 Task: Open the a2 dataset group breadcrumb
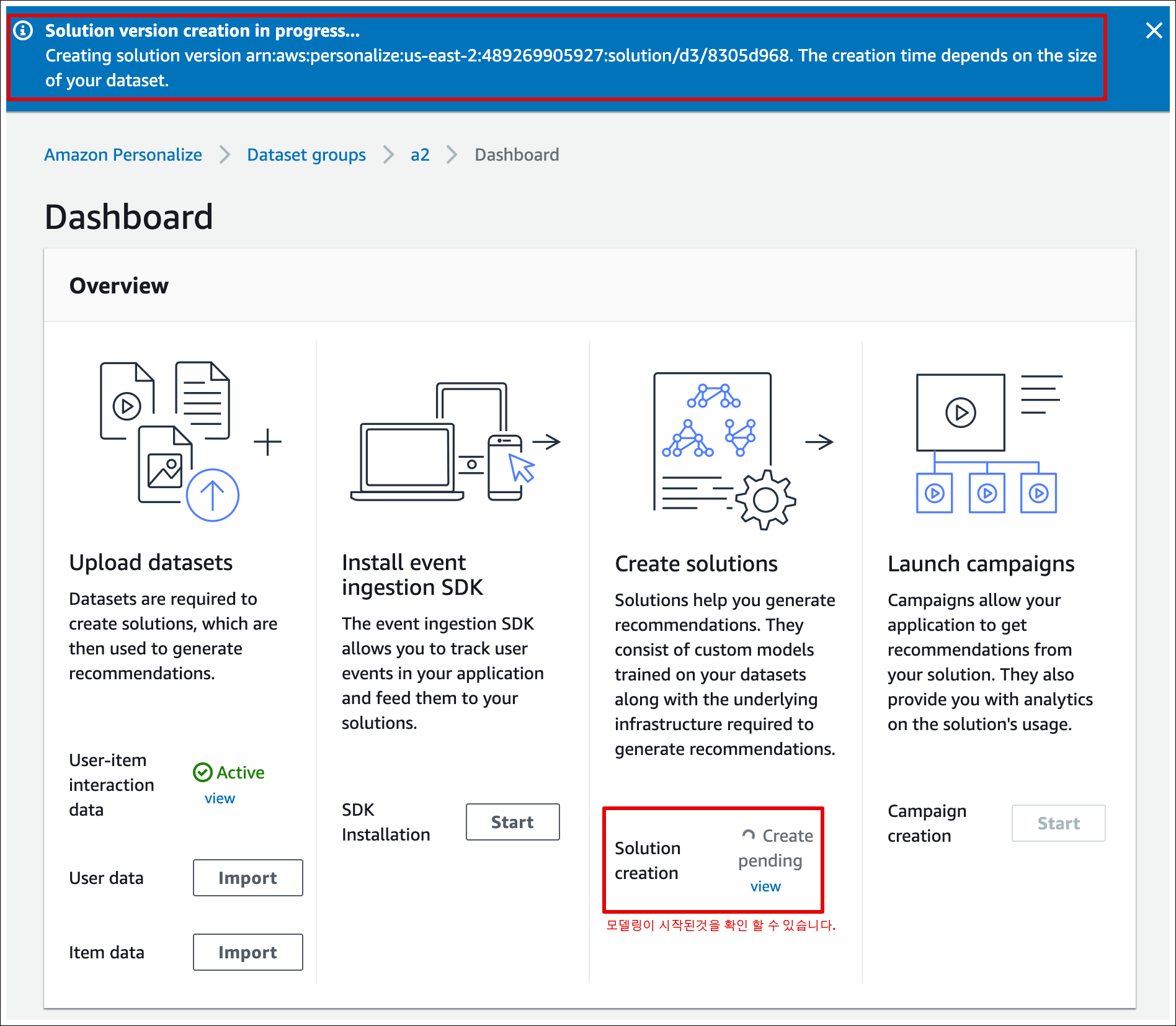tap(420, 154)
